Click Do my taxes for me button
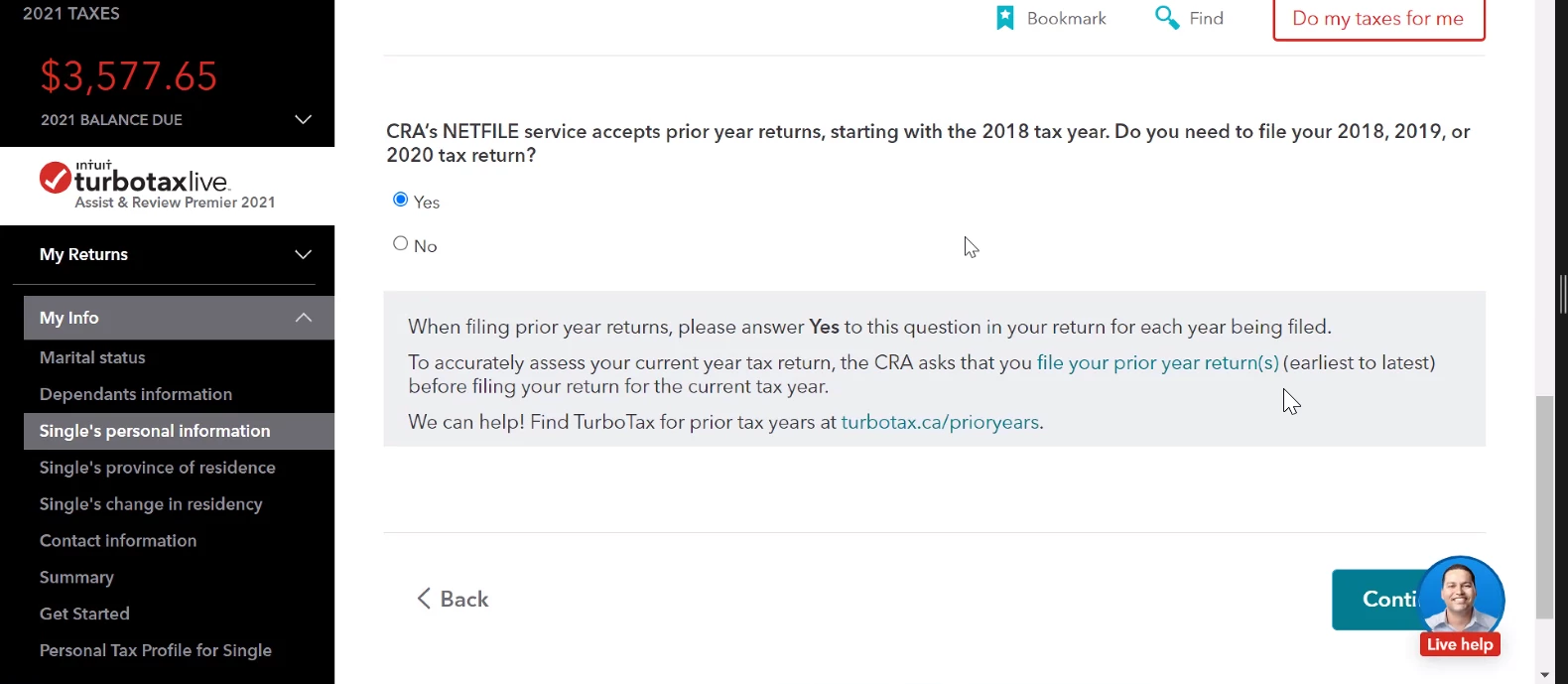The height and width of the screenshot is (684, 1568). pyautogui.click(x=1378, y=19)
